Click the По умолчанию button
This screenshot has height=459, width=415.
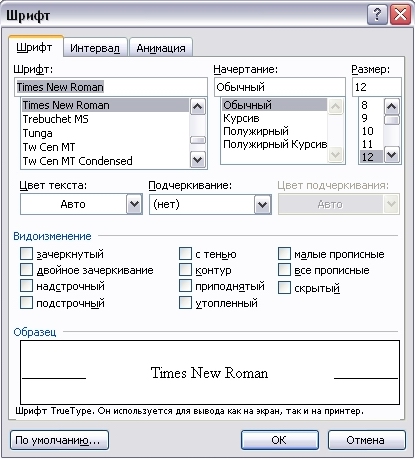[x=59, y=440]
